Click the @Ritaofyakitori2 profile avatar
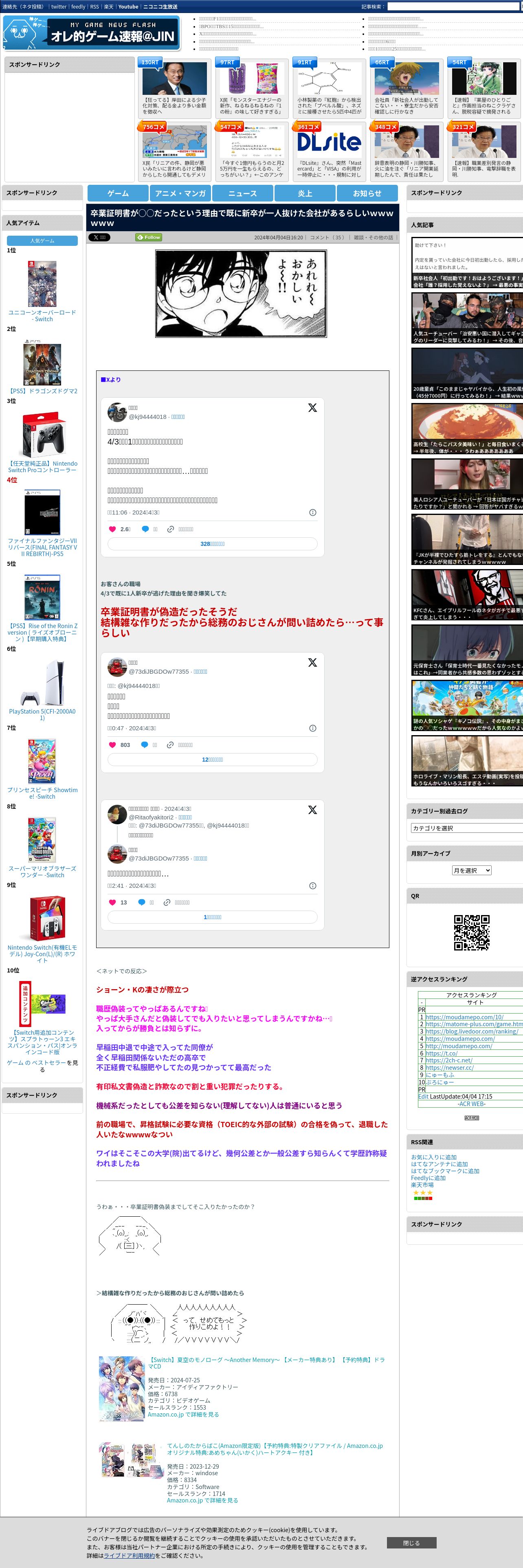Screen dimensions: 523x1568 coord(117,814)
